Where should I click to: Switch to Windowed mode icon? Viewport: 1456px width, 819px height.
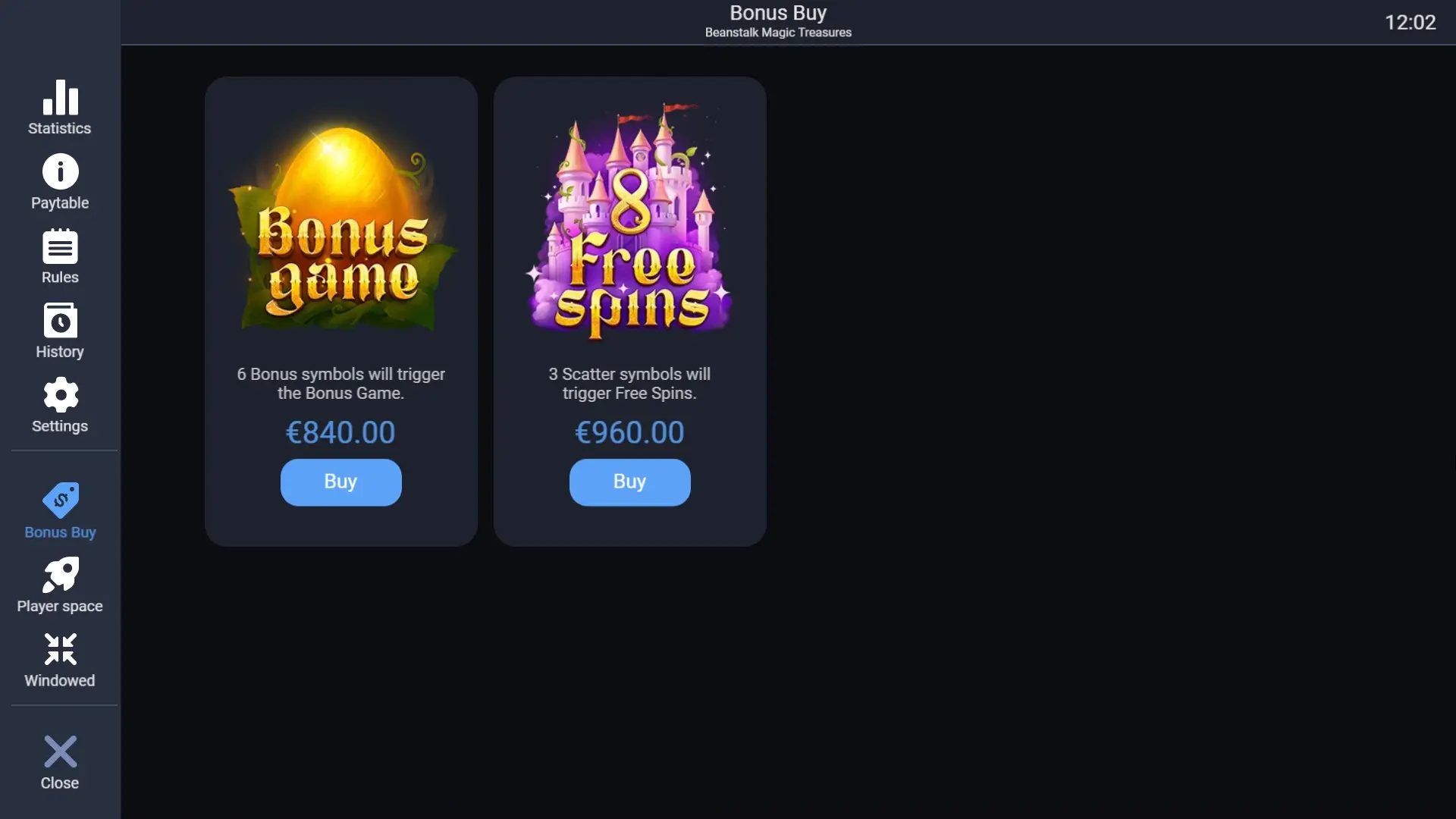pos(60,649)
